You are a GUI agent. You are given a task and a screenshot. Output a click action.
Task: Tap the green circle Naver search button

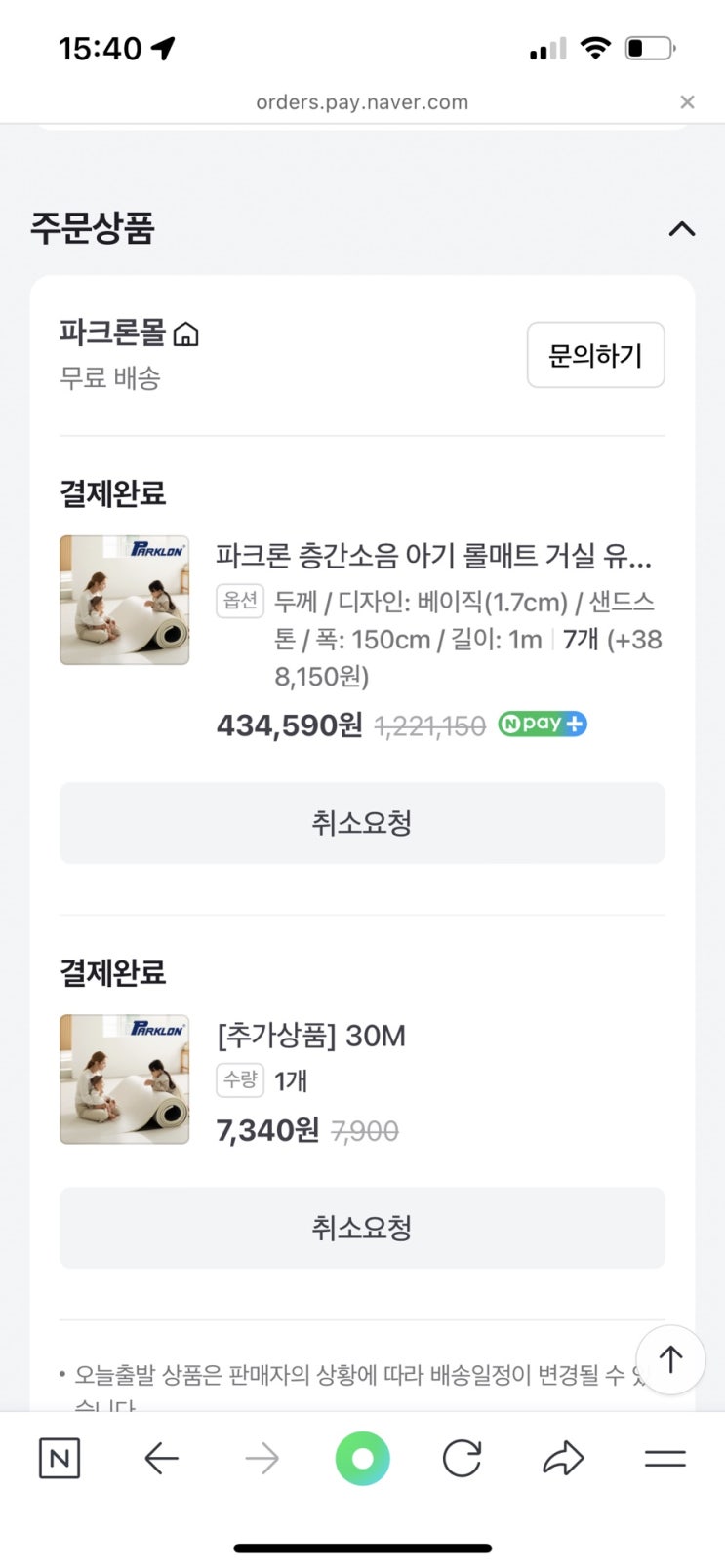click(362, 1458)
